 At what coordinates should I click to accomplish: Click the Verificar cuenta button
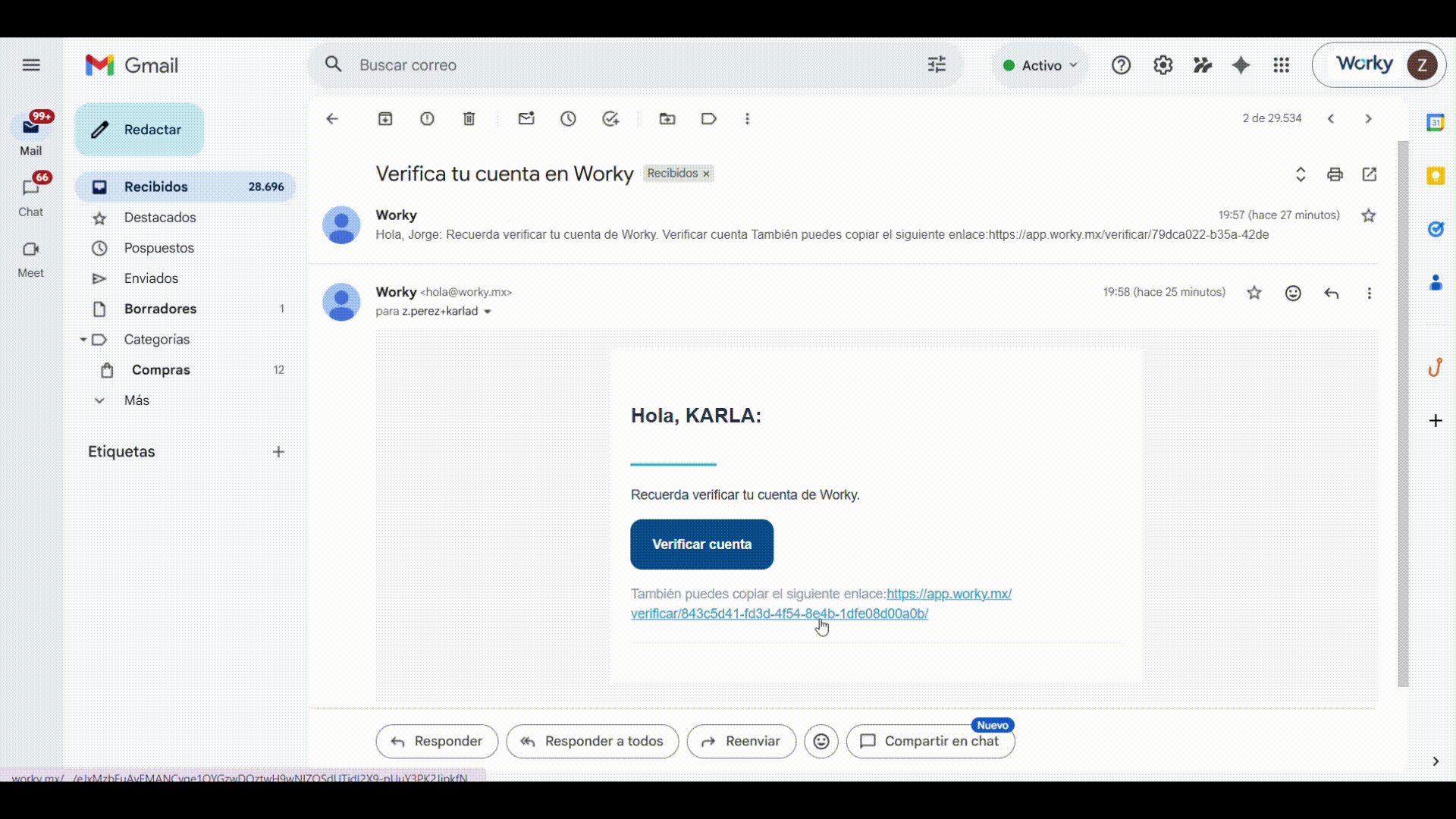tap(702, 544)
